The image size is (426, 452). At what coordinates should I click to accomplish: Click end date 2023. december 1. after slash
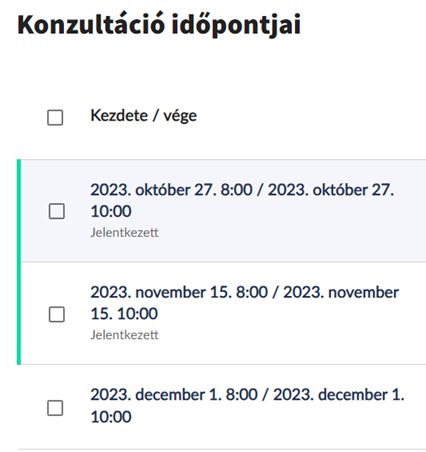point(339,395)
